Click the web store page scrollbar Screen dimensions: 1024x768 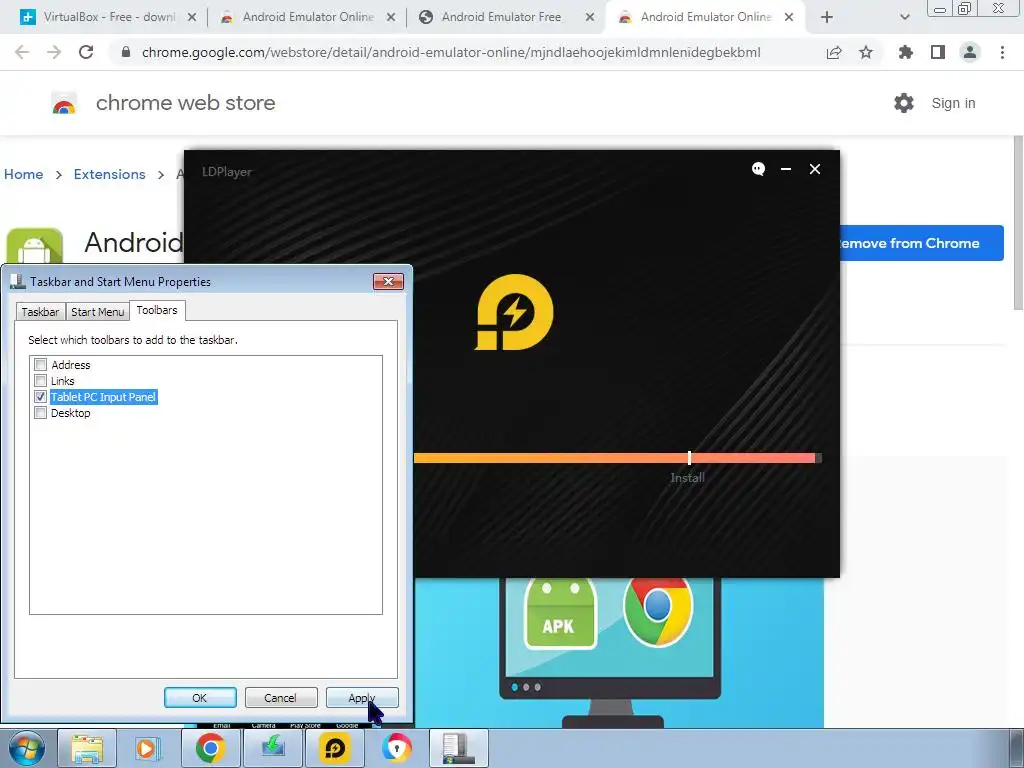pyautogui.click(x=1018, y=222)
